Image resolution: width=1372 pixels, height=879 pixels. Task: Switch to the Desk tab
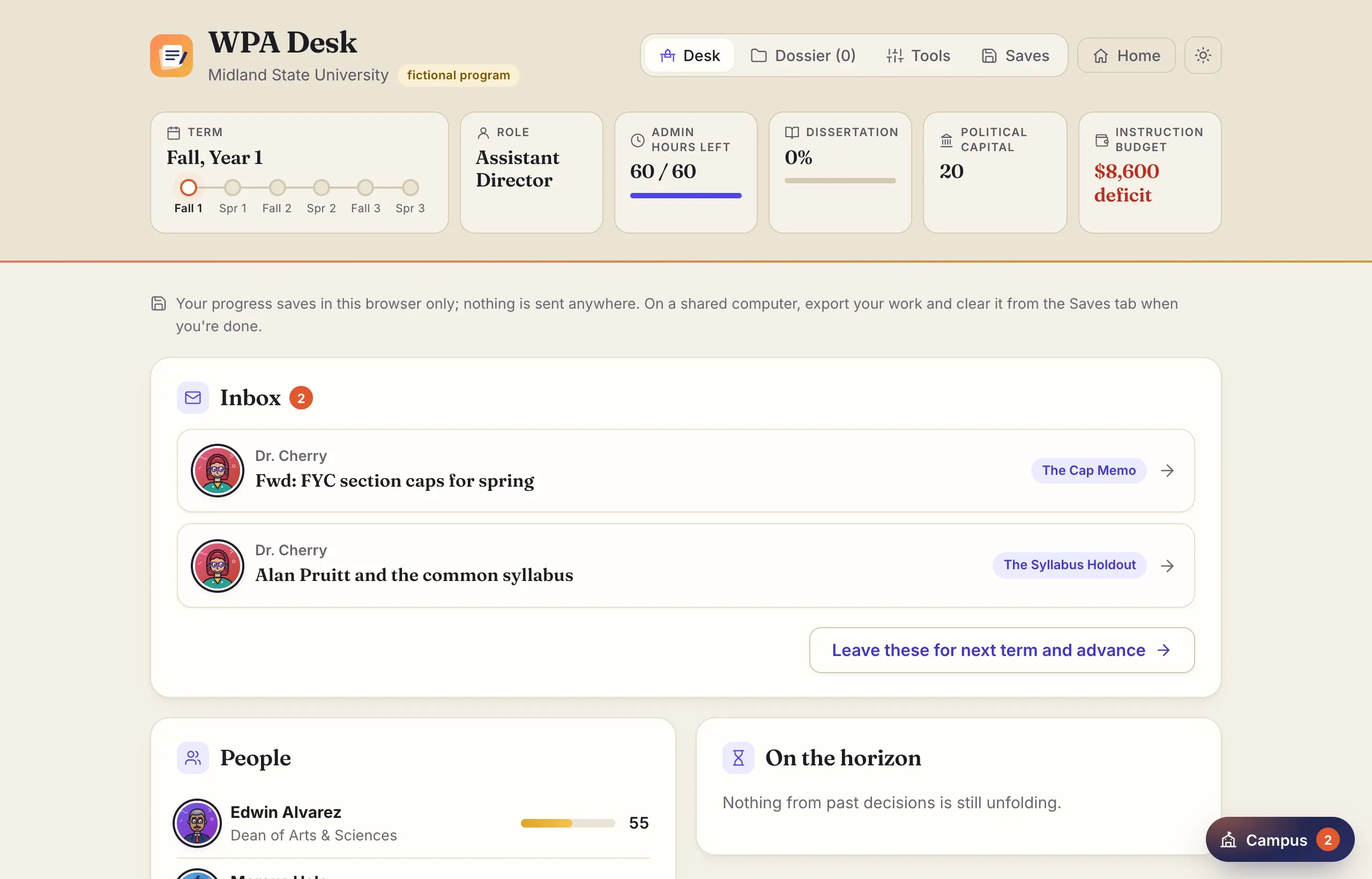689,55
